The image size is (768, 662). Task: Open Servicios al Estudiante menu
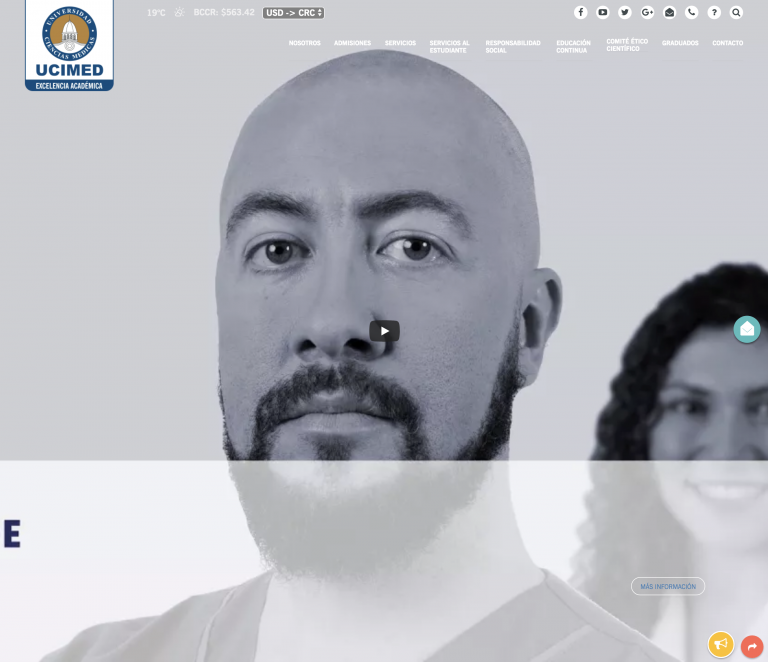pyautogui.click(x=449, y=47)
